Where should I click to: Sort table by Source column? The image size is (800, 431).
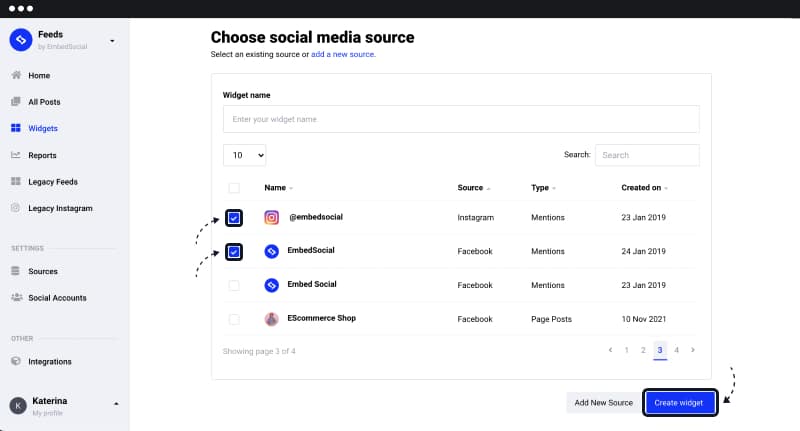473,188
